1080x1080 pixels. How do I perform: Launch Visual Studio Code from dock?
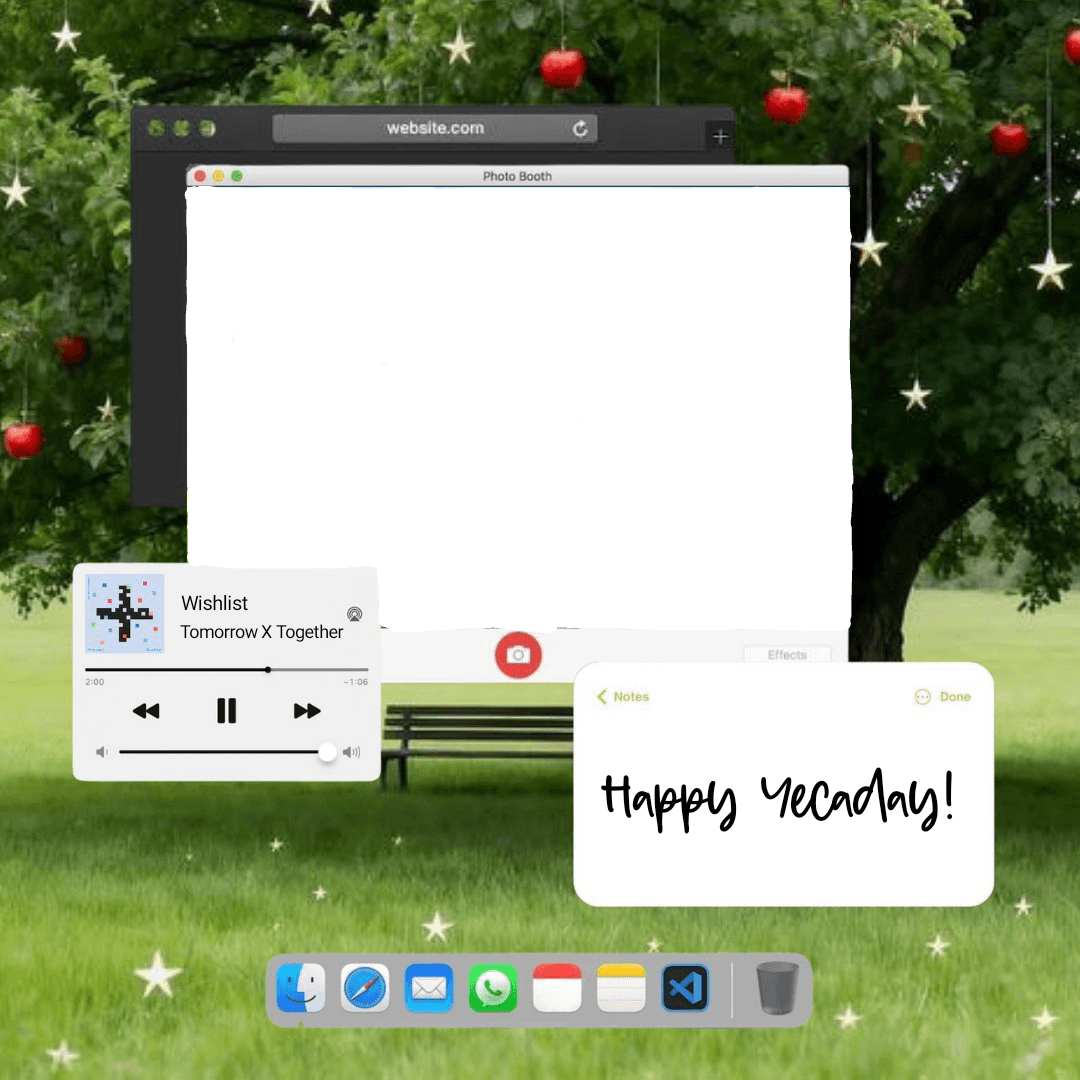[685, 988]
